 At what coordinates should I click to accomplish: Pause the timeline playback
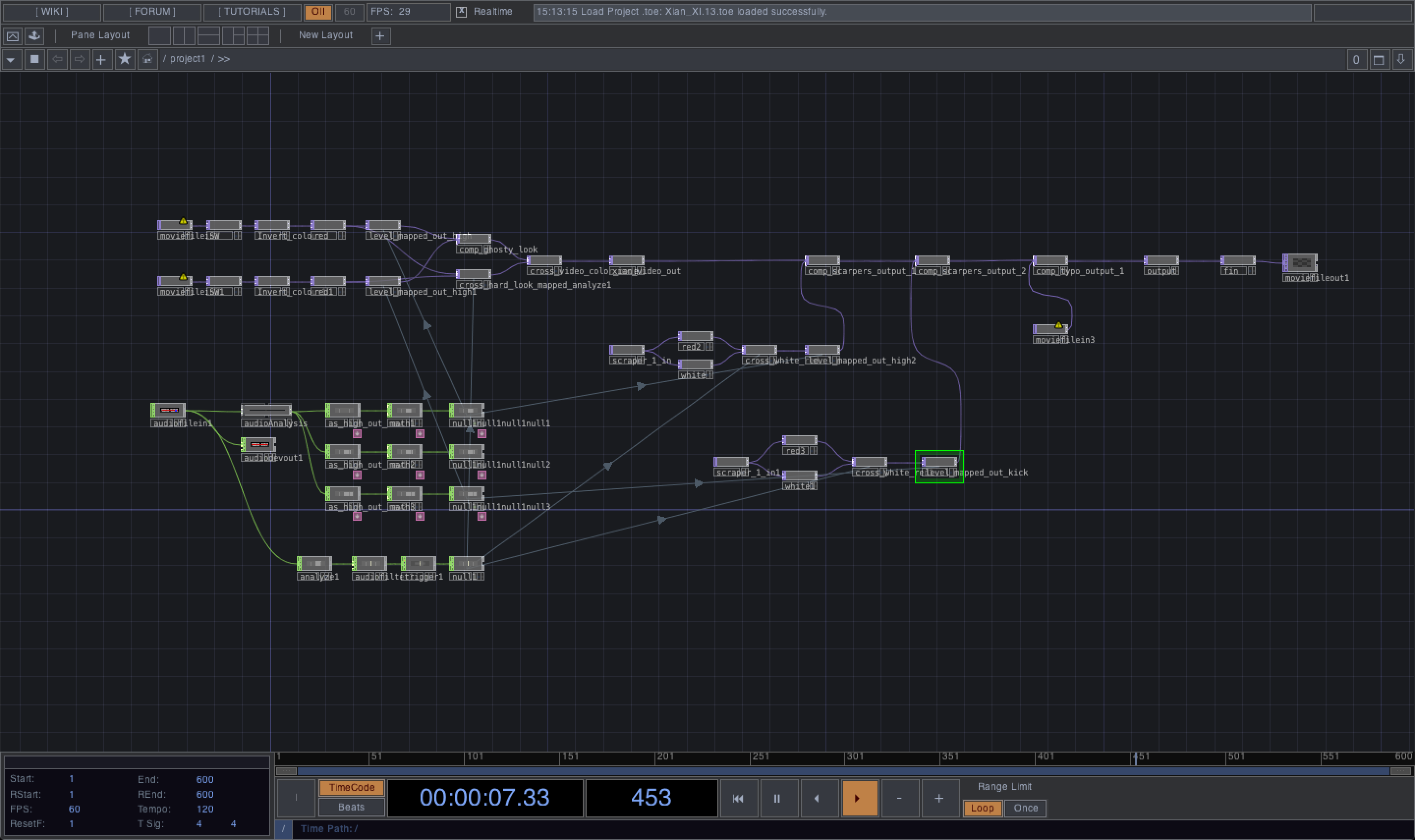coord(778,798)
